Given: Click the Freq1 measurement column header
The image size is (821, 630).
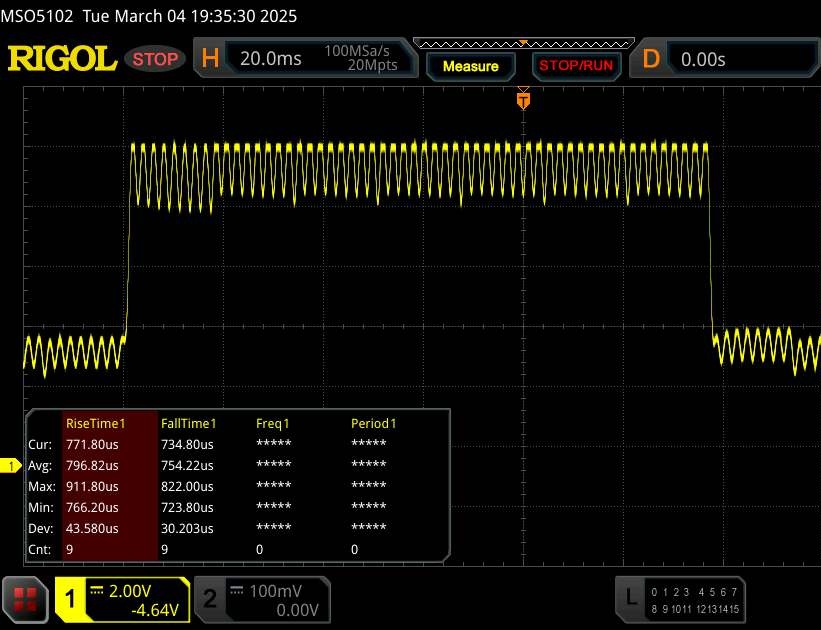Looking at the screenshot, I should click(273, 423).
